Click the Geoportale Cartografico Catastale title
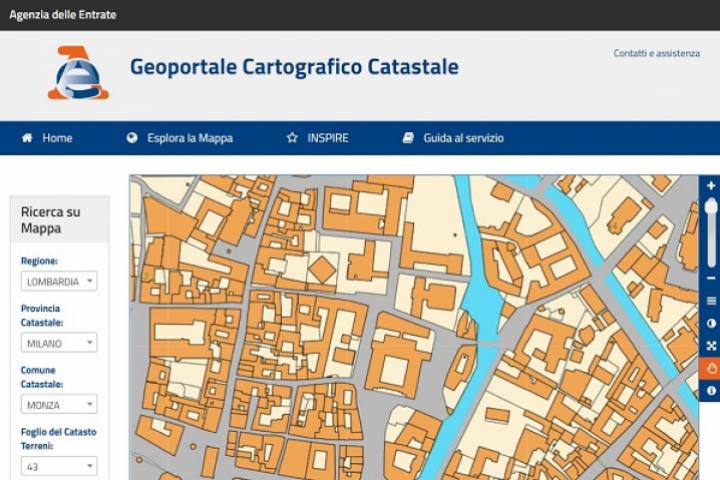Viewport: 720px width, 480px height. coord(294,67)
